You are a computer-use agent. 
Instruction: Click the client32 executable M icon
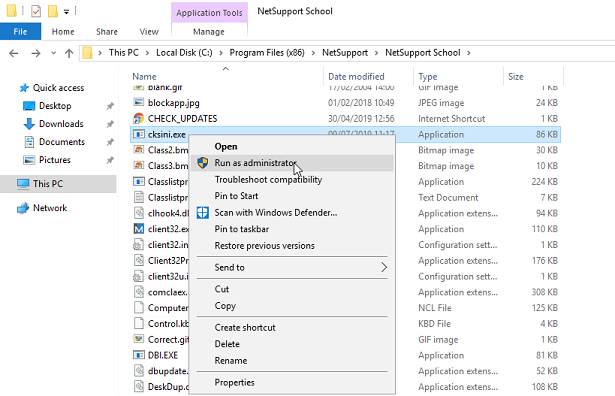138,229
